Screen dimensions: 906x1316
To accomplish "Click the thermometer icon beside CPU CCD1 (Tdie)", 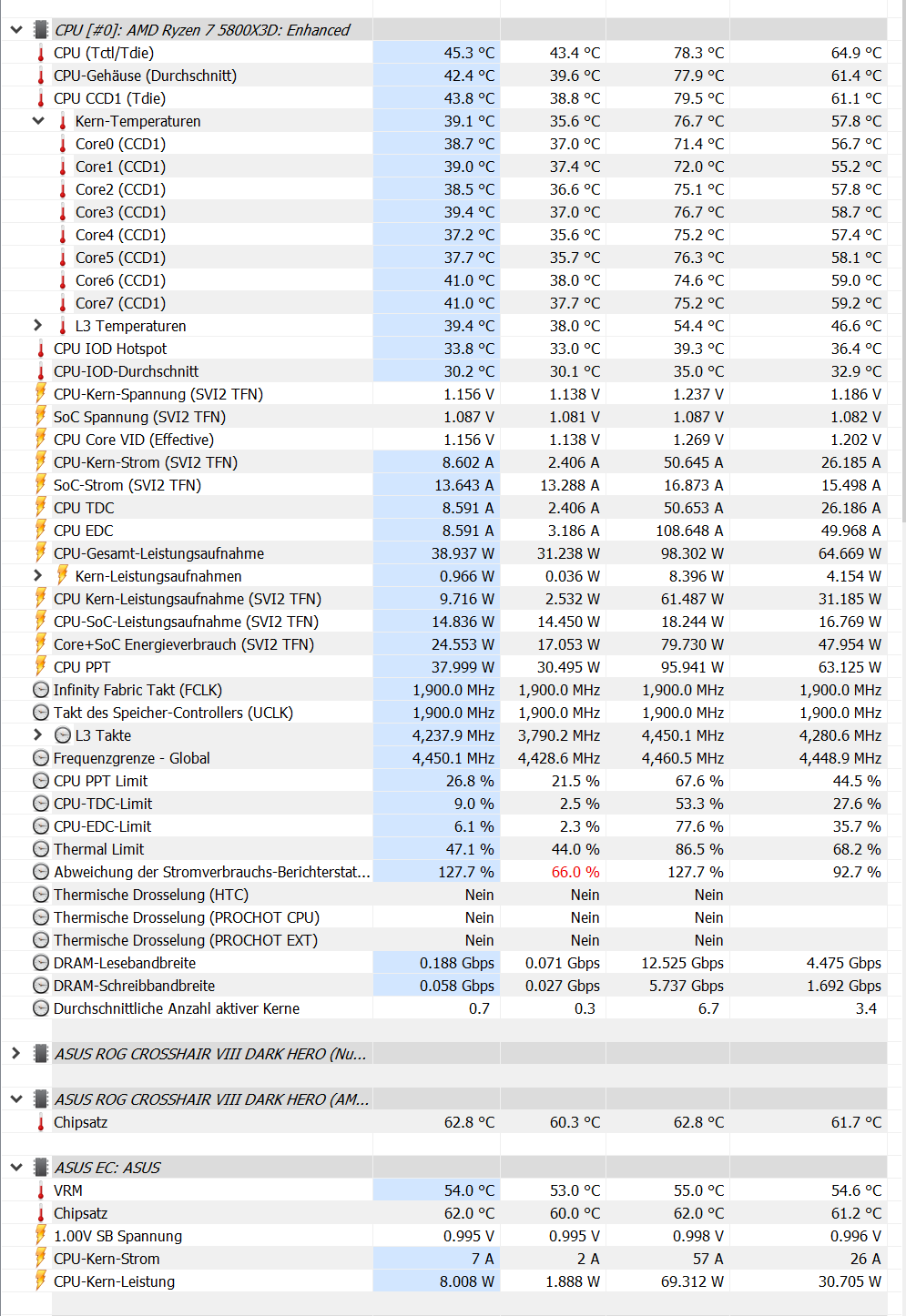I will (x=41, y=98).
